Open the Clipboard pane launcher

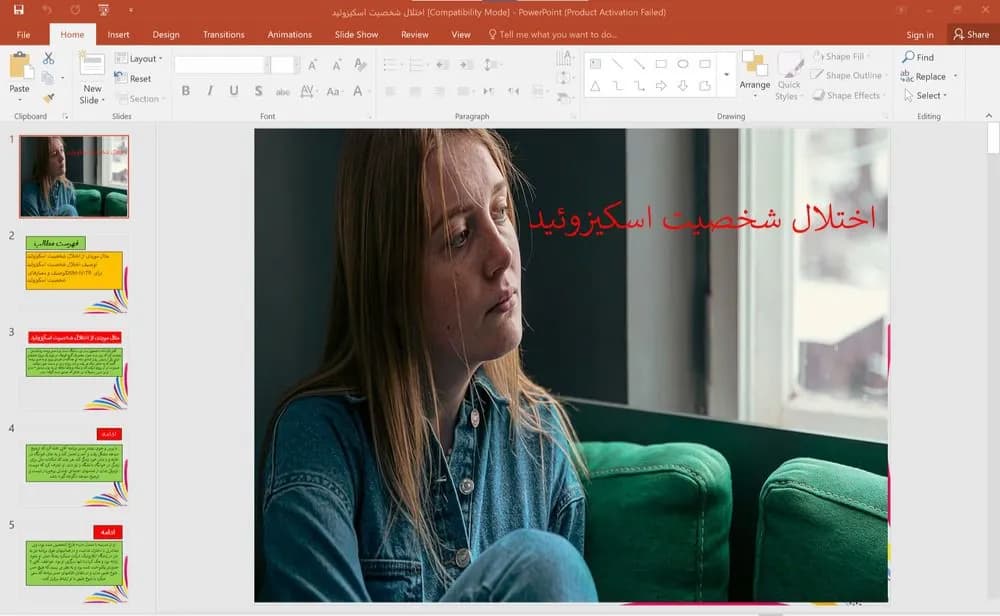pos(65,116)
